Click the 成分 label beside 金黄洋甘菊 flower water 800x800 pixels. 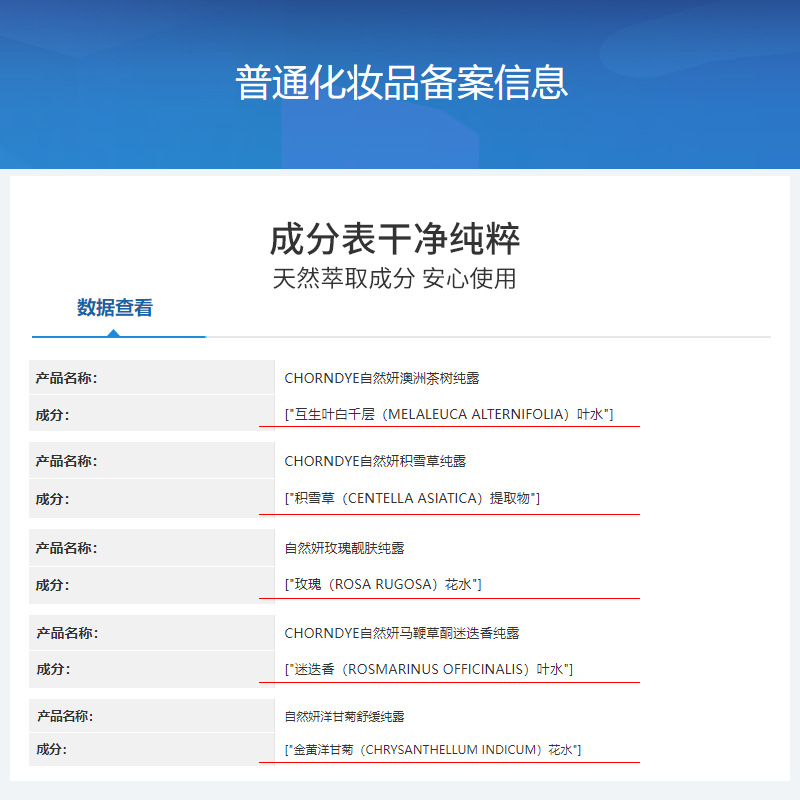(53, 749)
